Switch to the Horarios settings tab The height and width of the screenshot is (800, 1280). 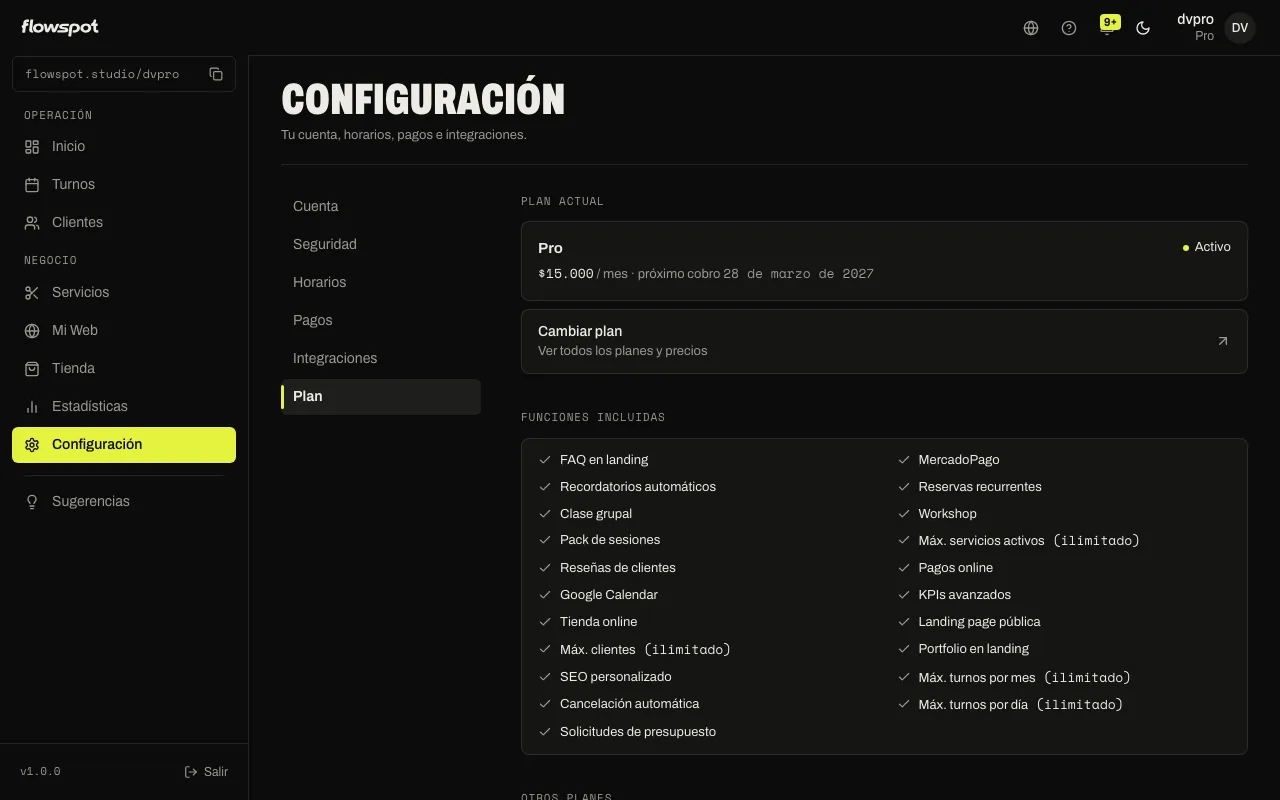pyautogui.click(x=381, y=282)
